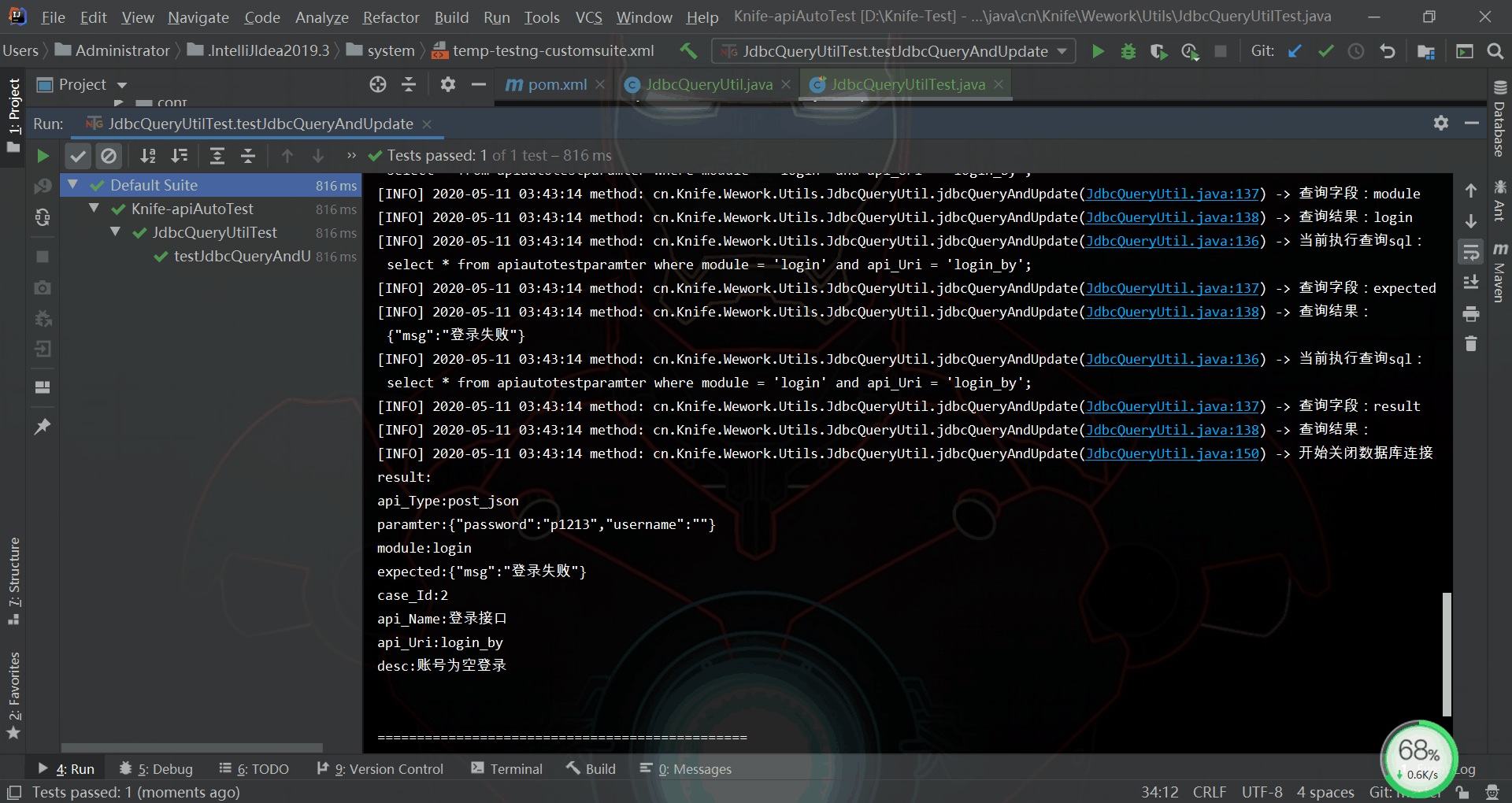Open the TODO tool window

click(254, 769)
